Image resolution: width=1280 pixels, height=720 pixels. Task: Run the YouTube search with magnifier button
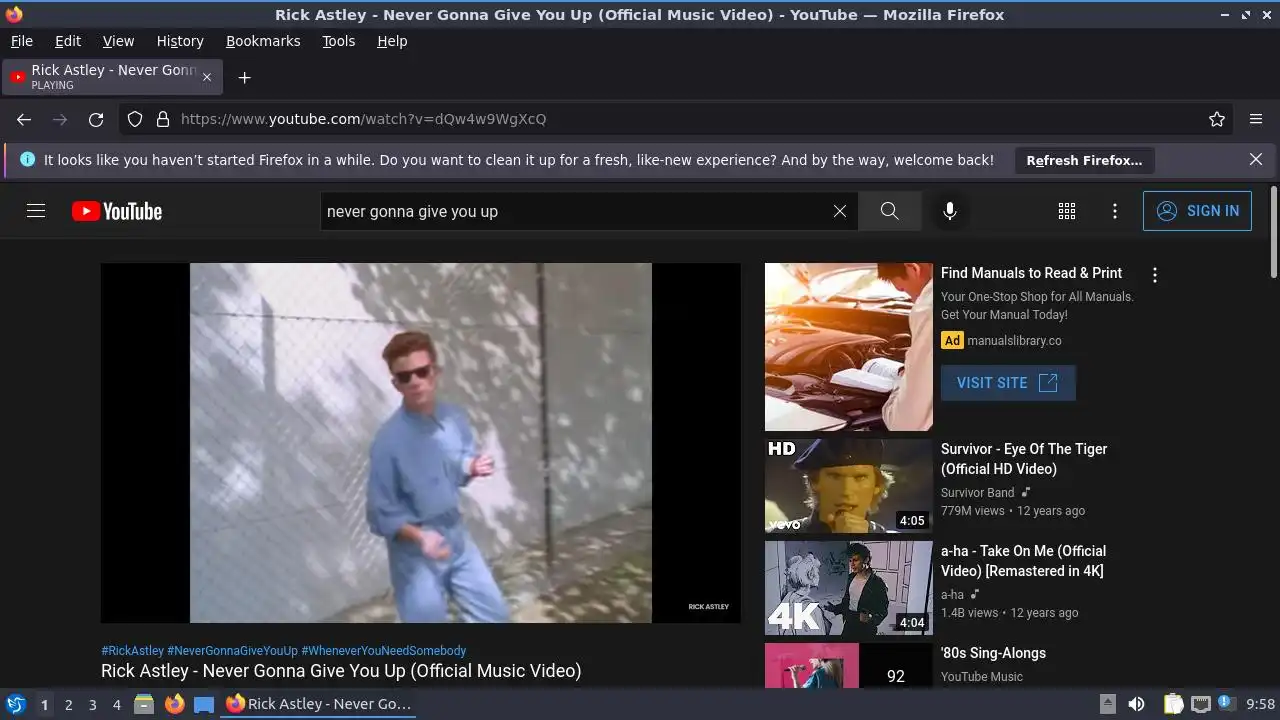[889, 211]
